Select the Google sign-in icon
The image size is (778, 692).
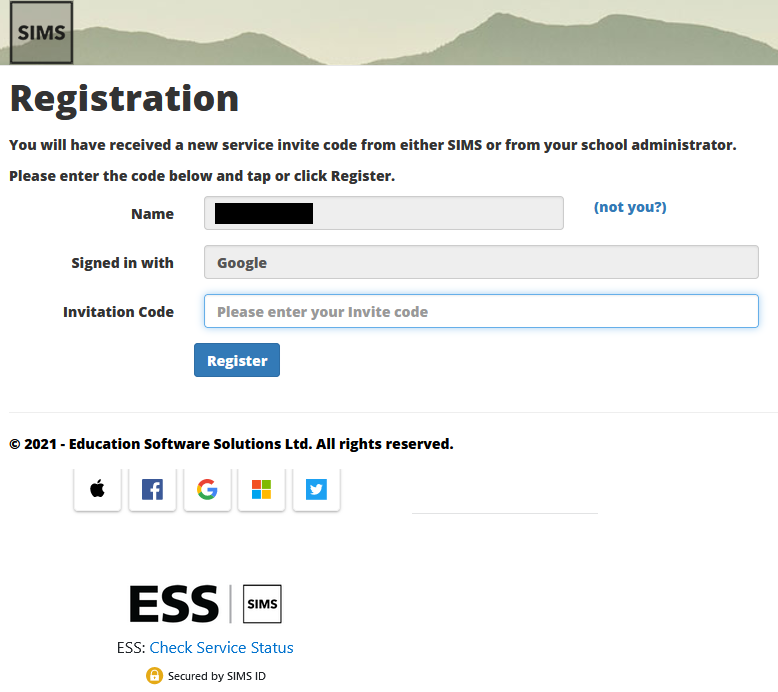point(207,489)
